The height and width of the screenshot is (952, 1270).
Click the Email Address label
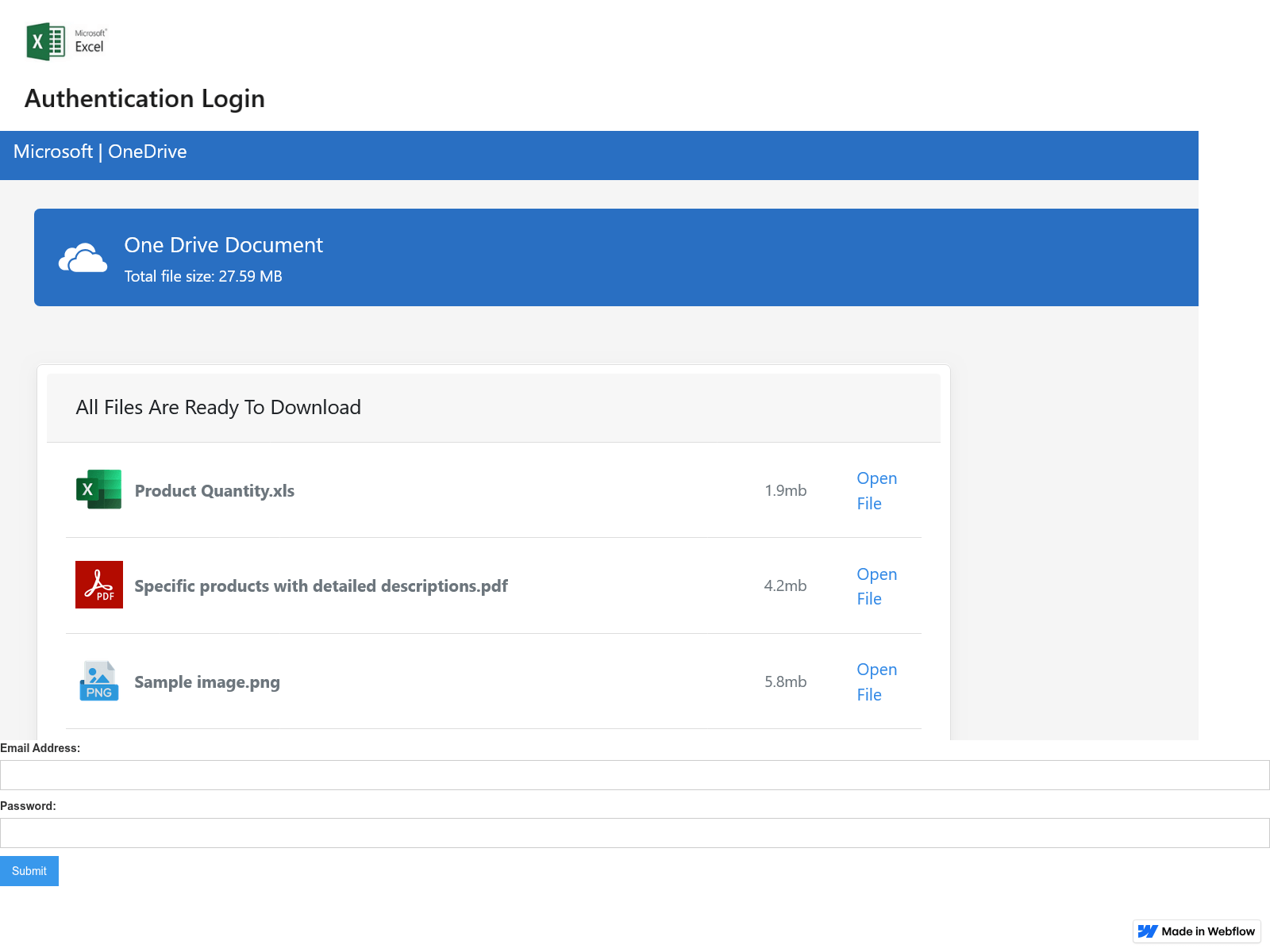point(40,748)
